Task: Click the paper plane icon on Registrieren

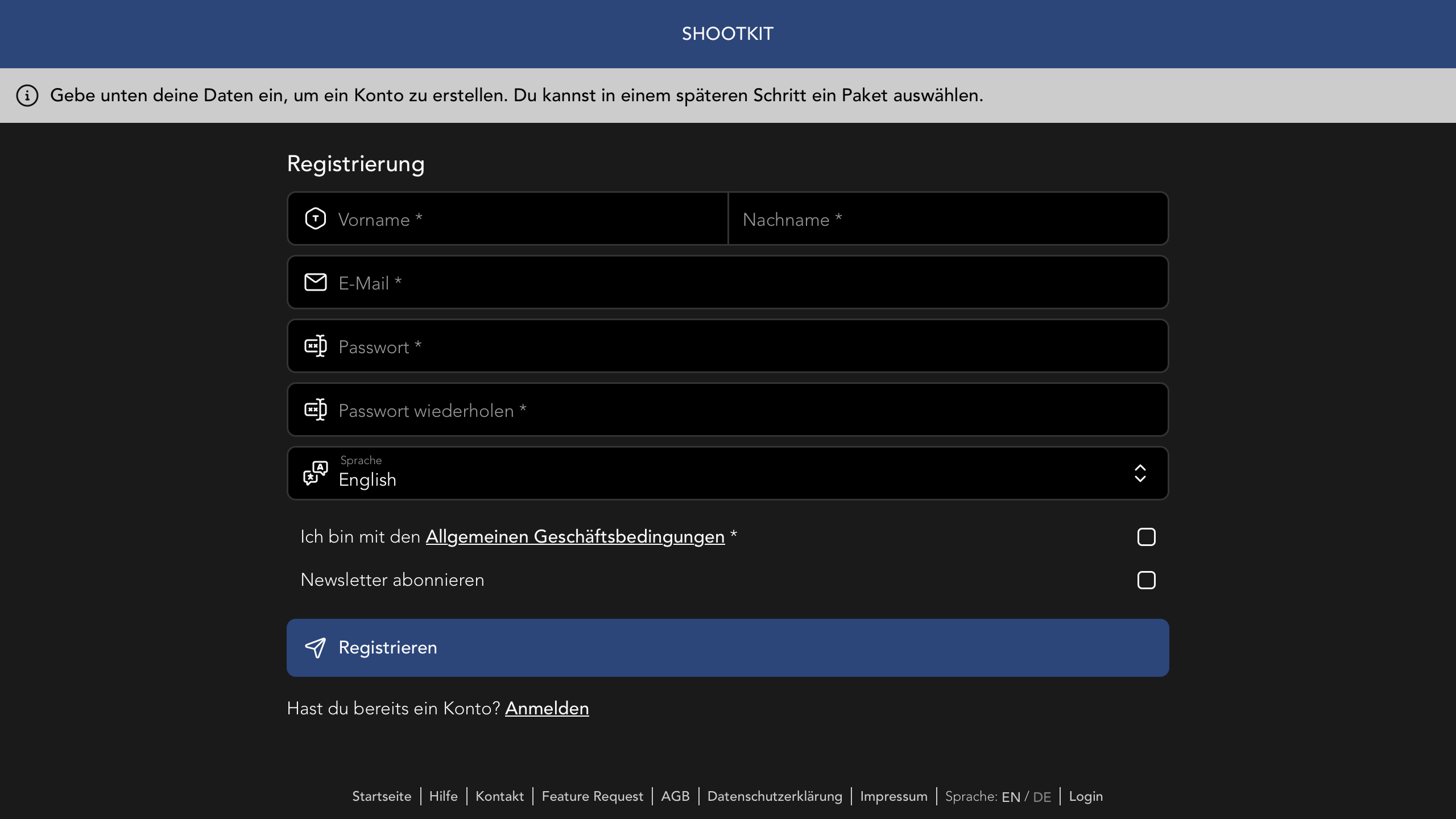Action: 316,647
